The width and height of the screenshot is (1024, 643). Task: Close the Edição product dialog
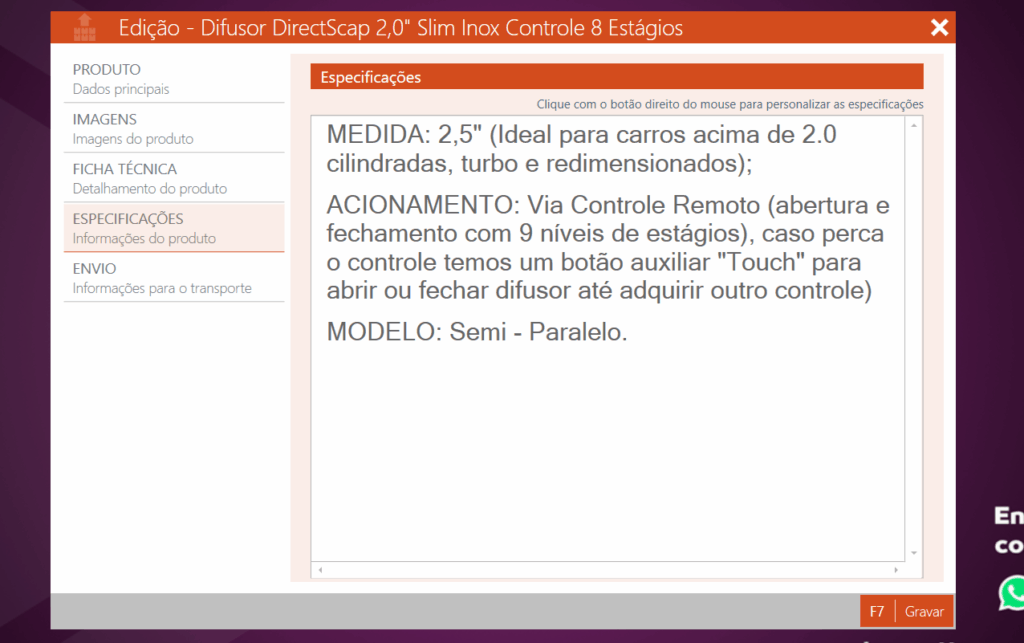point(939,28)
